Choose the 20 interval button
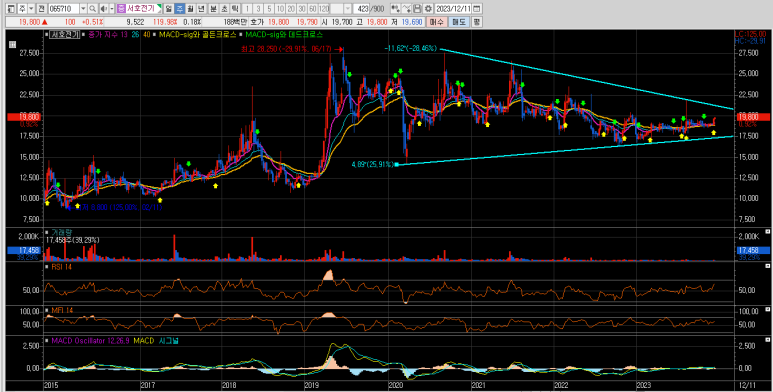Image resolution: width=773 pixels, height=392 pixels. pyautogui.click(x=291, y=9)
